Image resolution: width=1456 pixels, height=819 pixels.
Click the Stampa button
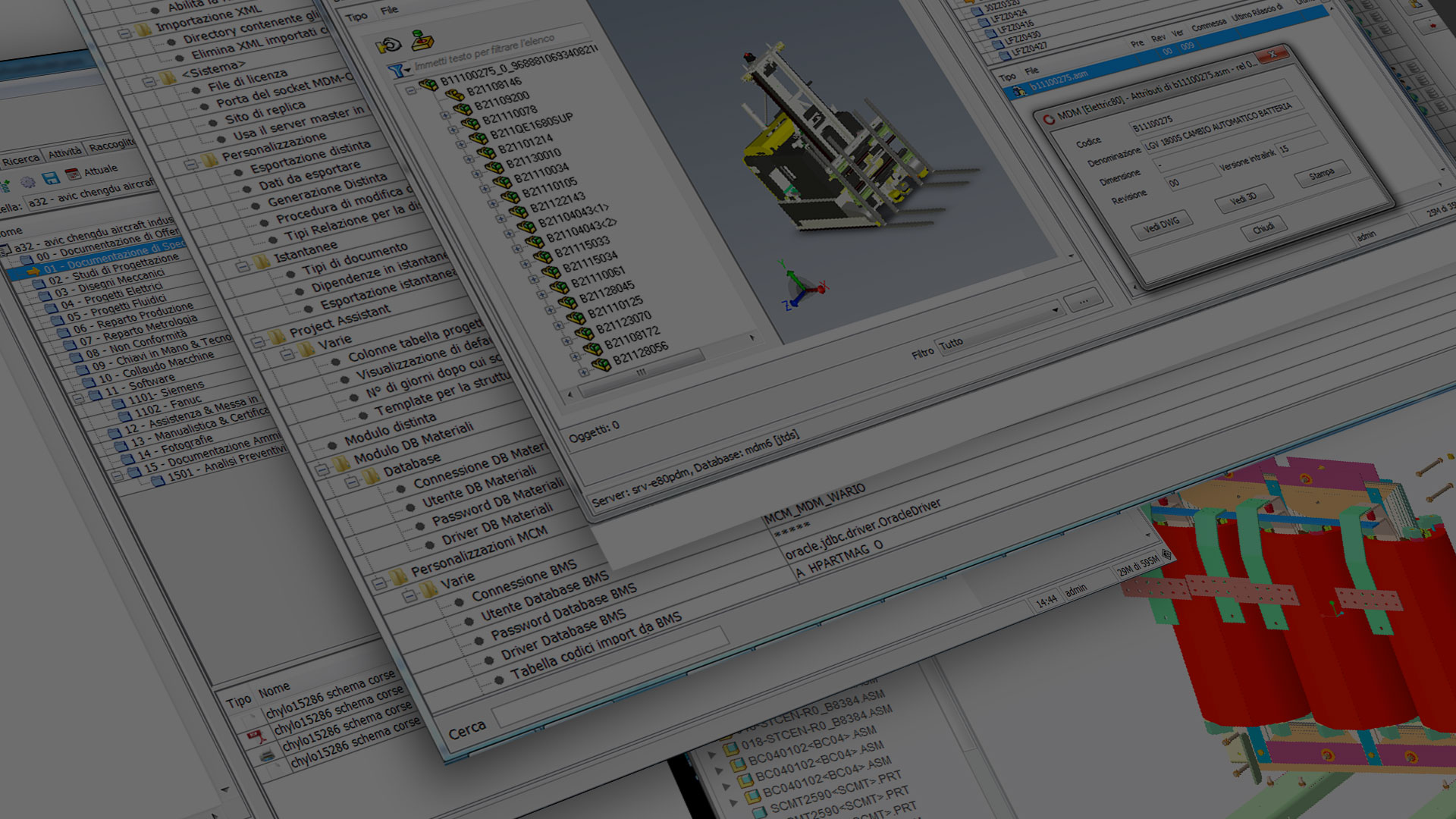1321,175
